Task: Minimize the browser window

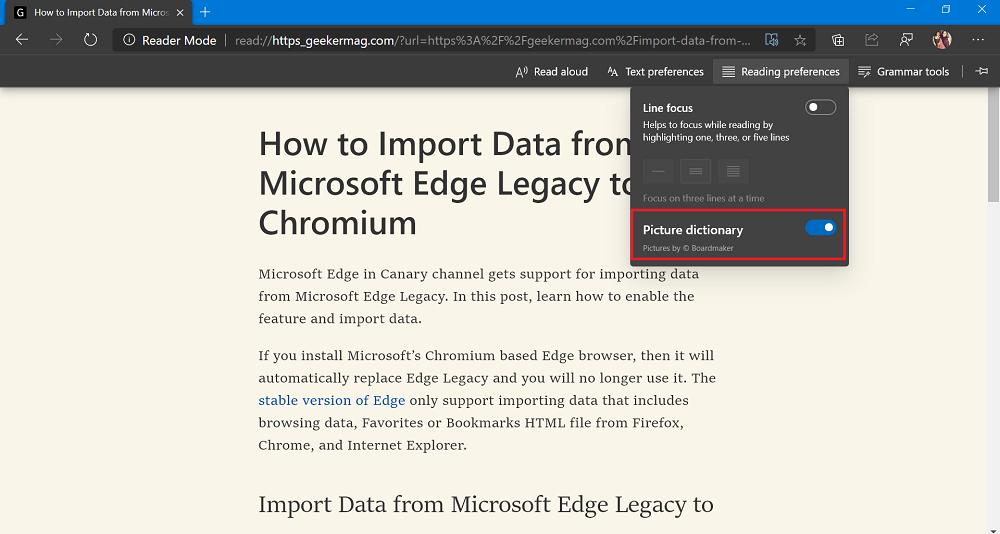Action: [x=911, y=9]
